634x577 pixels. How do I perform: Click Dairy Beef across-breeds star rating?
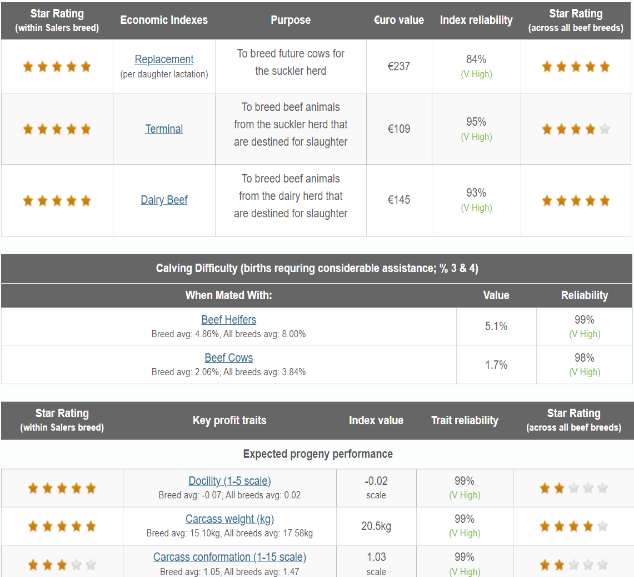click(x=576, y=201)
